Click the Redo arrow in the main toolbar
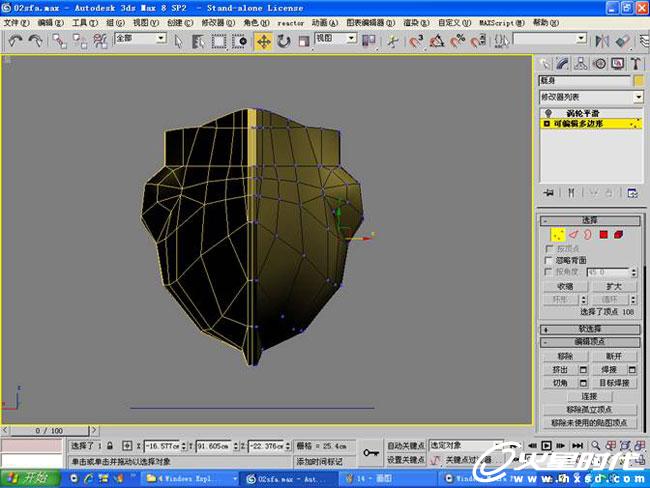 (x=36, y=41)
